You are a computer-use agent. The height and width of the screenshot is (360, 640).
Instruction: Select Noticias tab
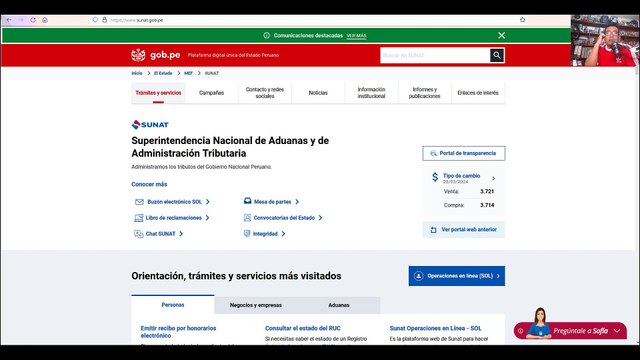pyautogui.click(x=318, y=93)
